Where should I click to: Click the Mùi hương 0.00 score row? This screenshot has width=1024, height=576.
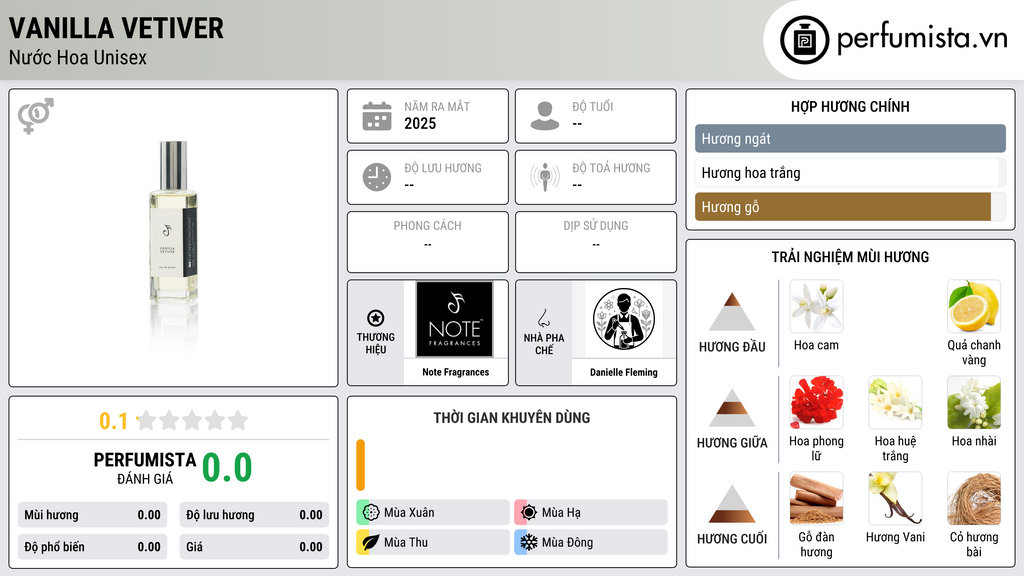pos(93,515)
